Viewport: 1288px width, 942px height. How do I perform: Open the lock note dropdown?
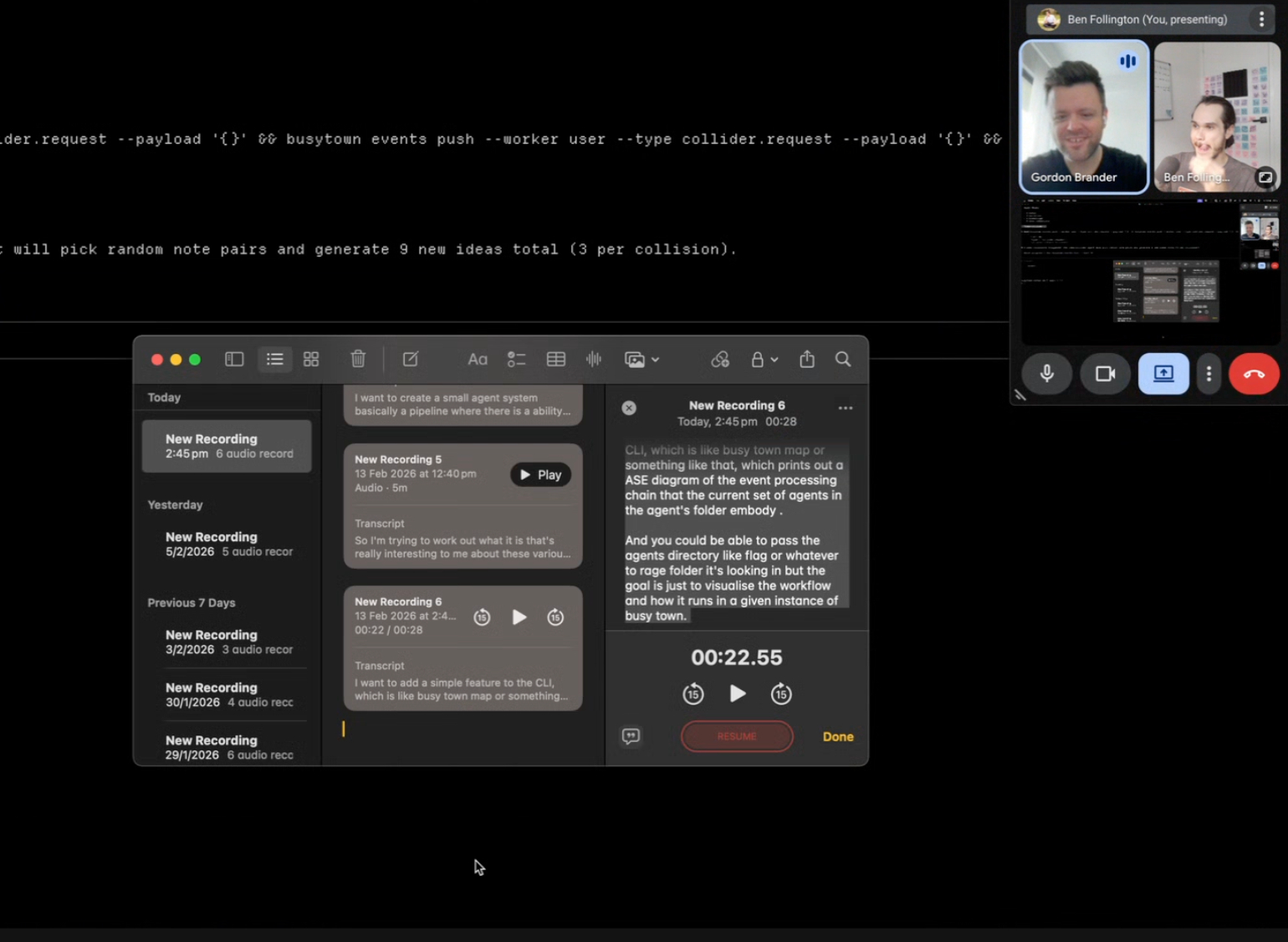pos(764,359)
